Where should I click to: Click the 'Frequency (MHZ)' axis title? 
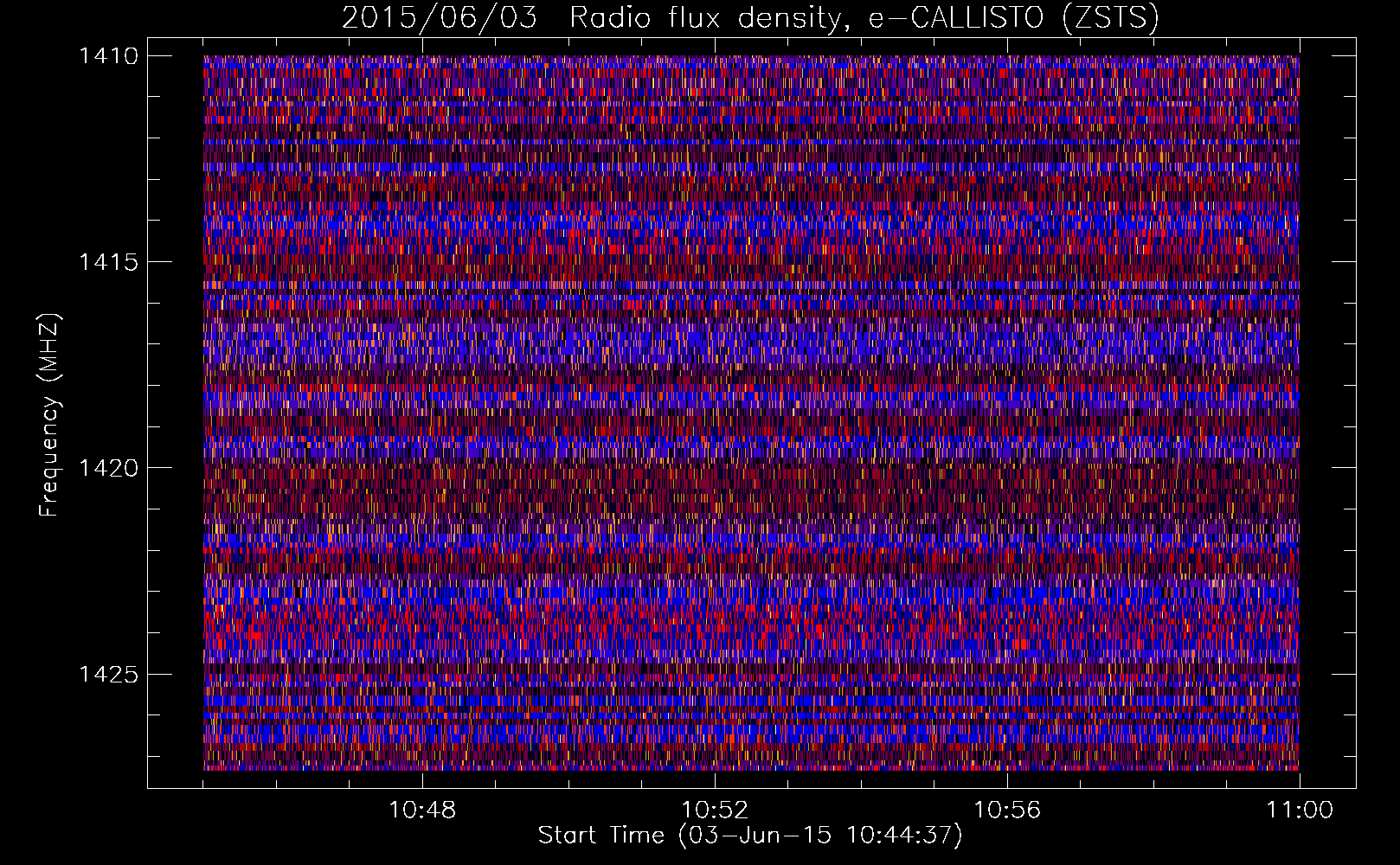tap(50, 415)
